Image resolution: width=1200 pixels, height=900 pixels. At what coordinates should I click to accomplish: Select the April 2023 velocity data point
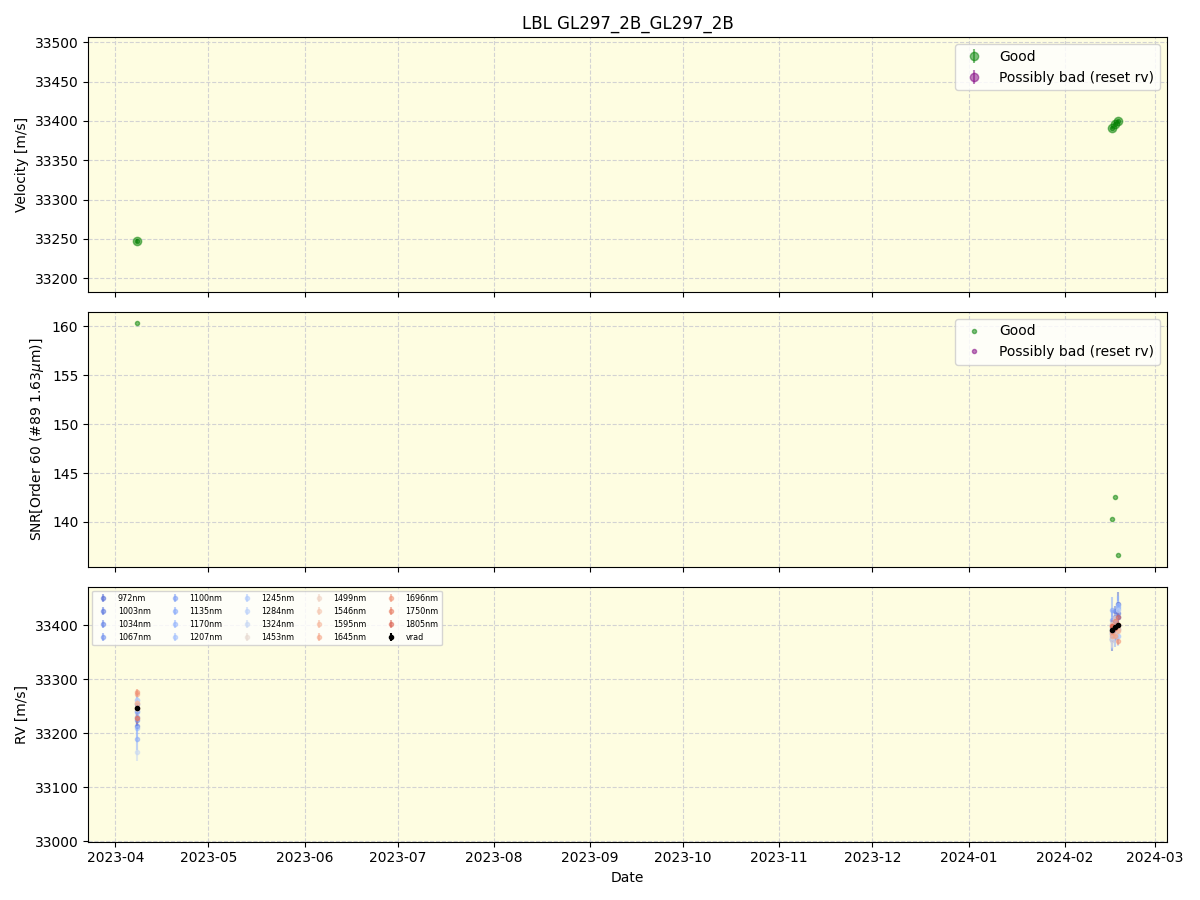tap(137, 241)
